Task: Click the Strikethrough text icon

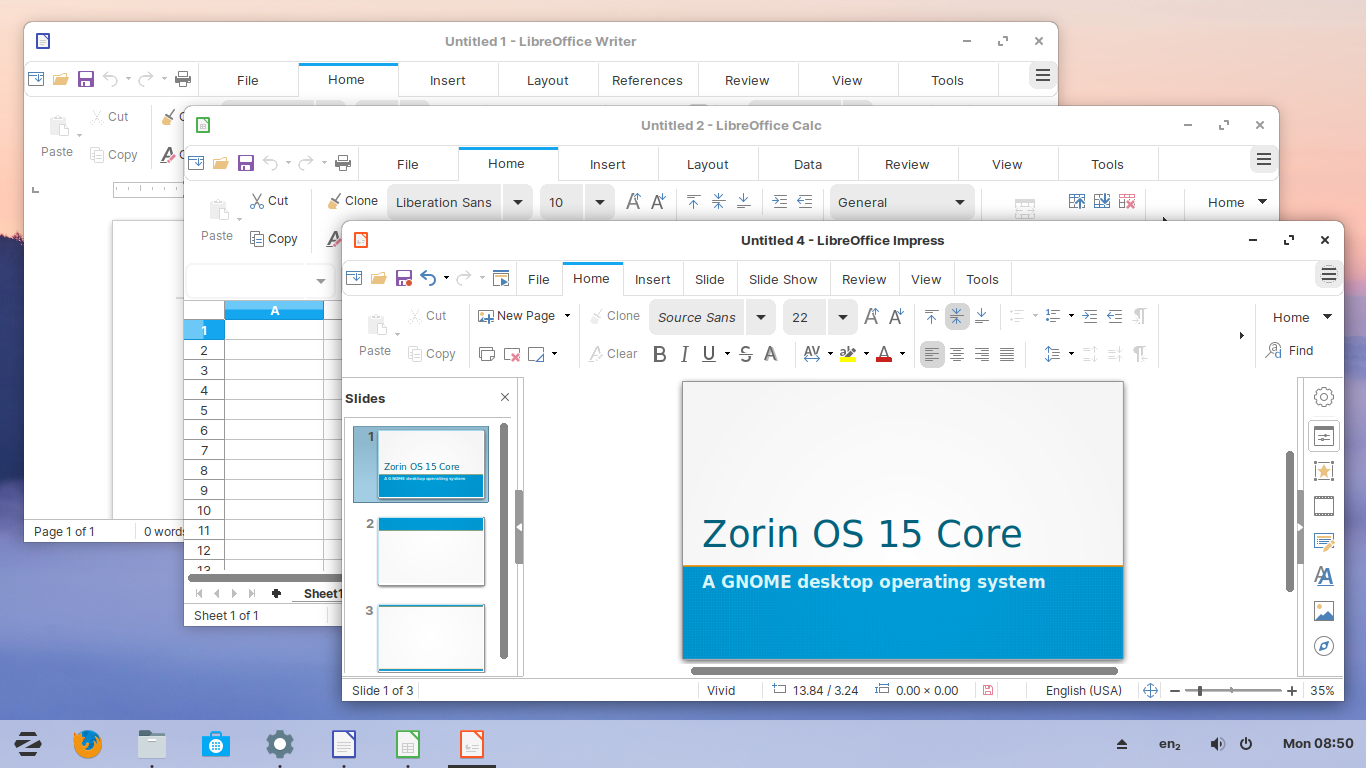Action: 745,353
